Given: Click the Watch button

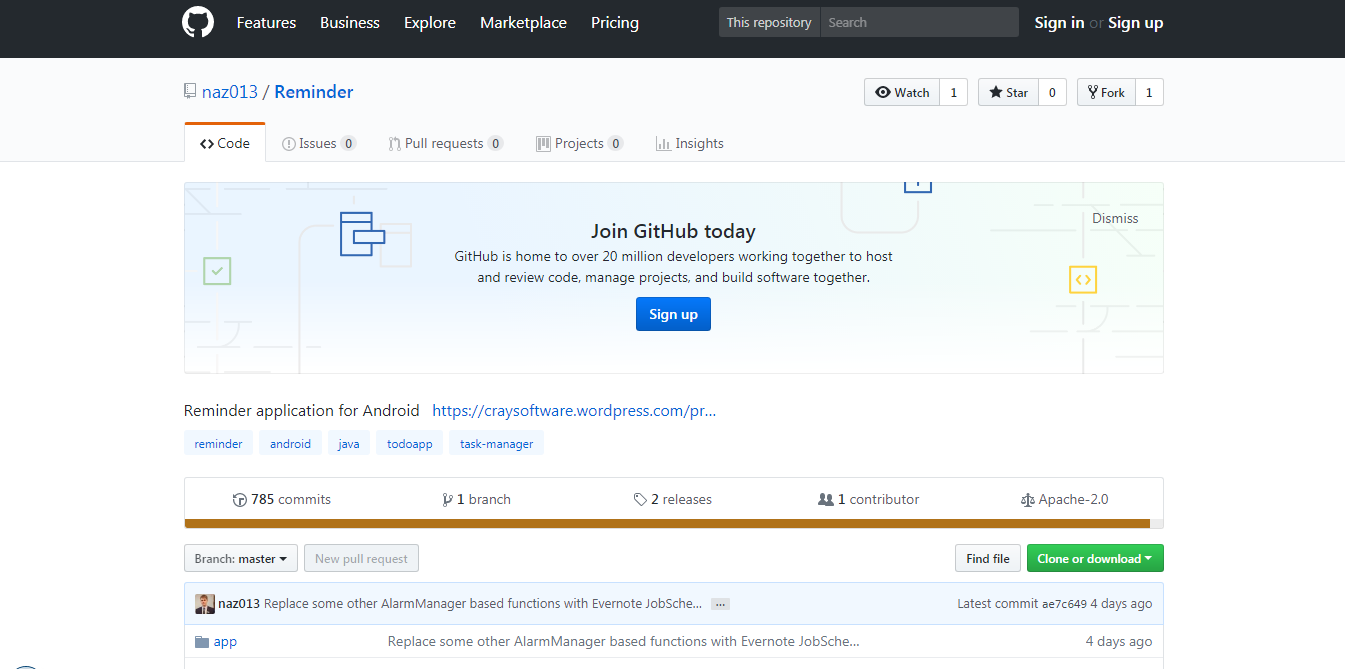Looking at the screenshot, I should point(902,92).
